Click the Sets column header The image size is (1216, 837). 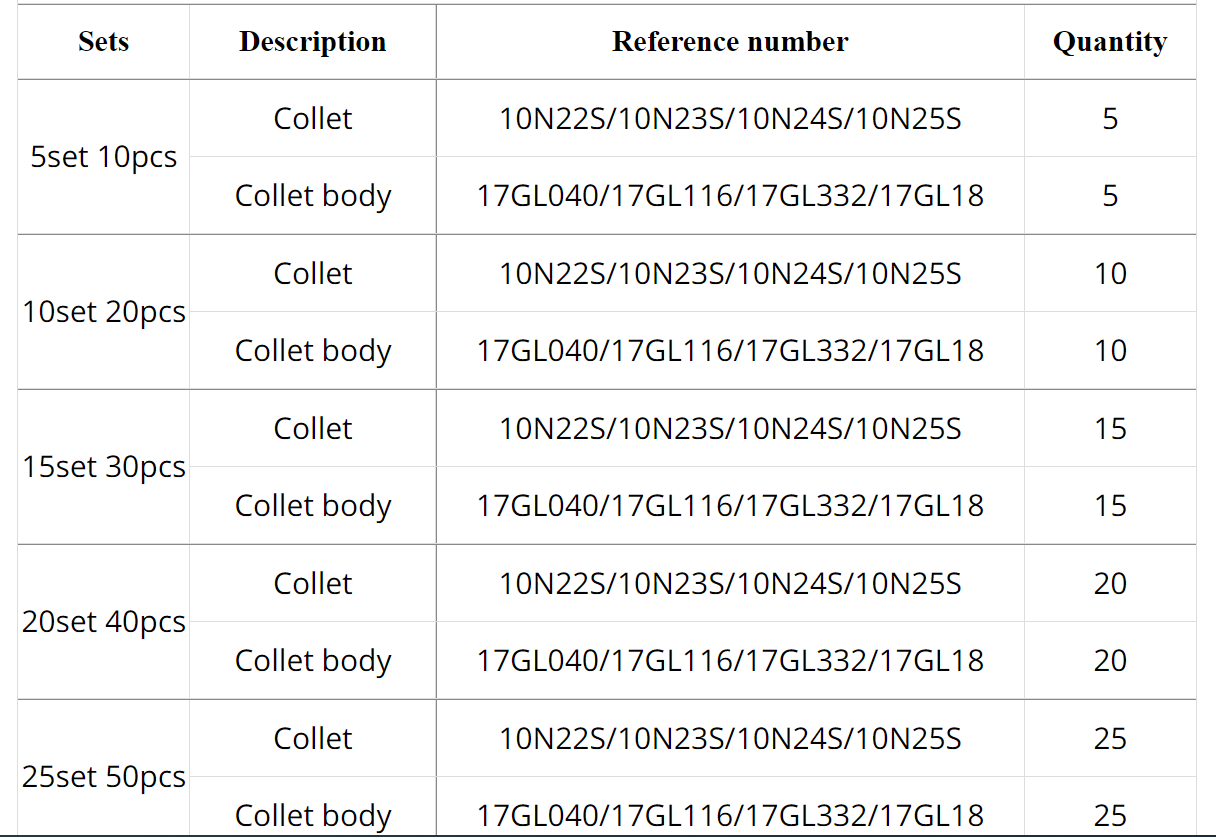tap(103, 42)
